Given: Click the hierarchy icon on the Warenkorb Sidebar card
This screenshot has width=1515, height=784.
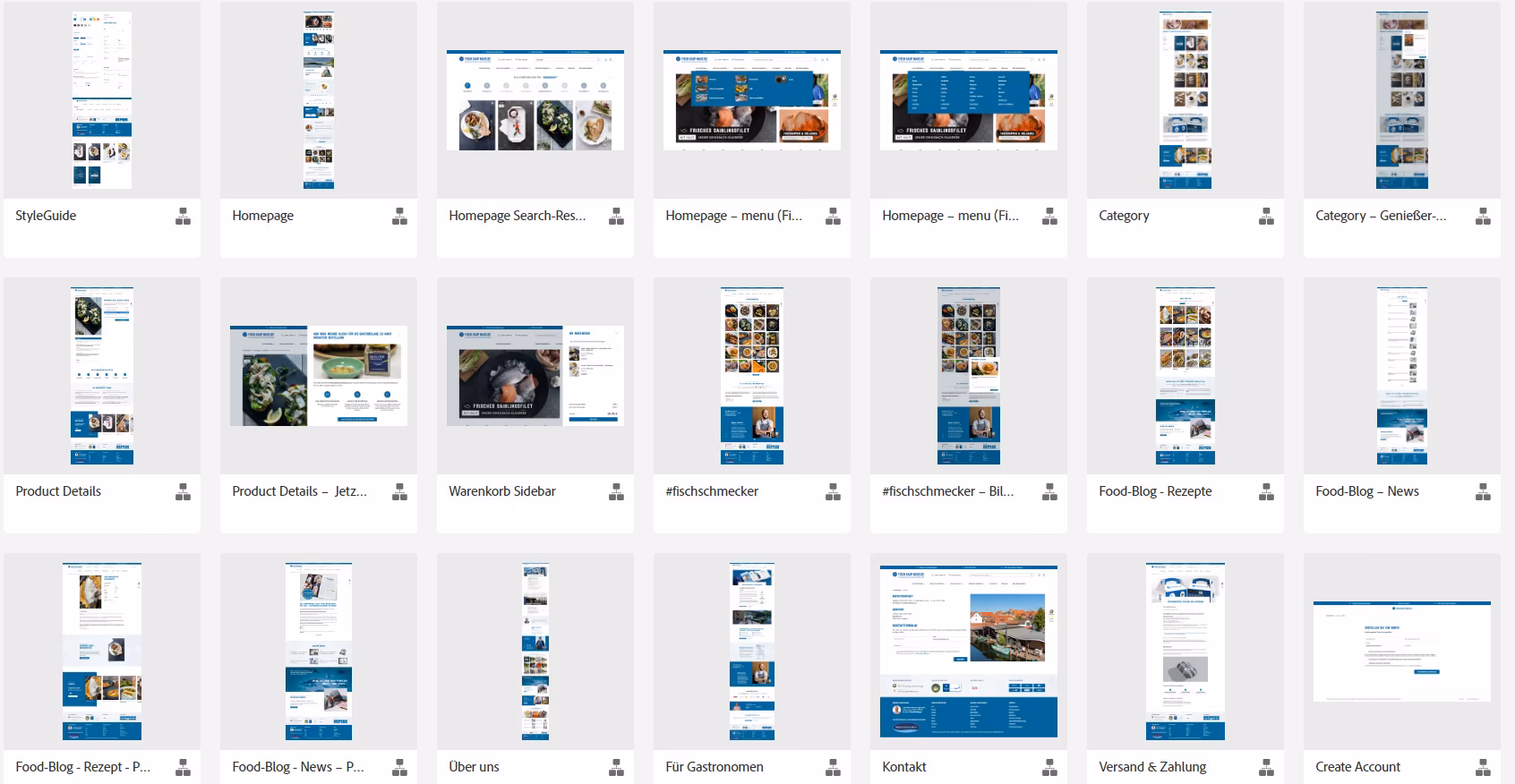Looking at the screenshot, I should [616, 491].
